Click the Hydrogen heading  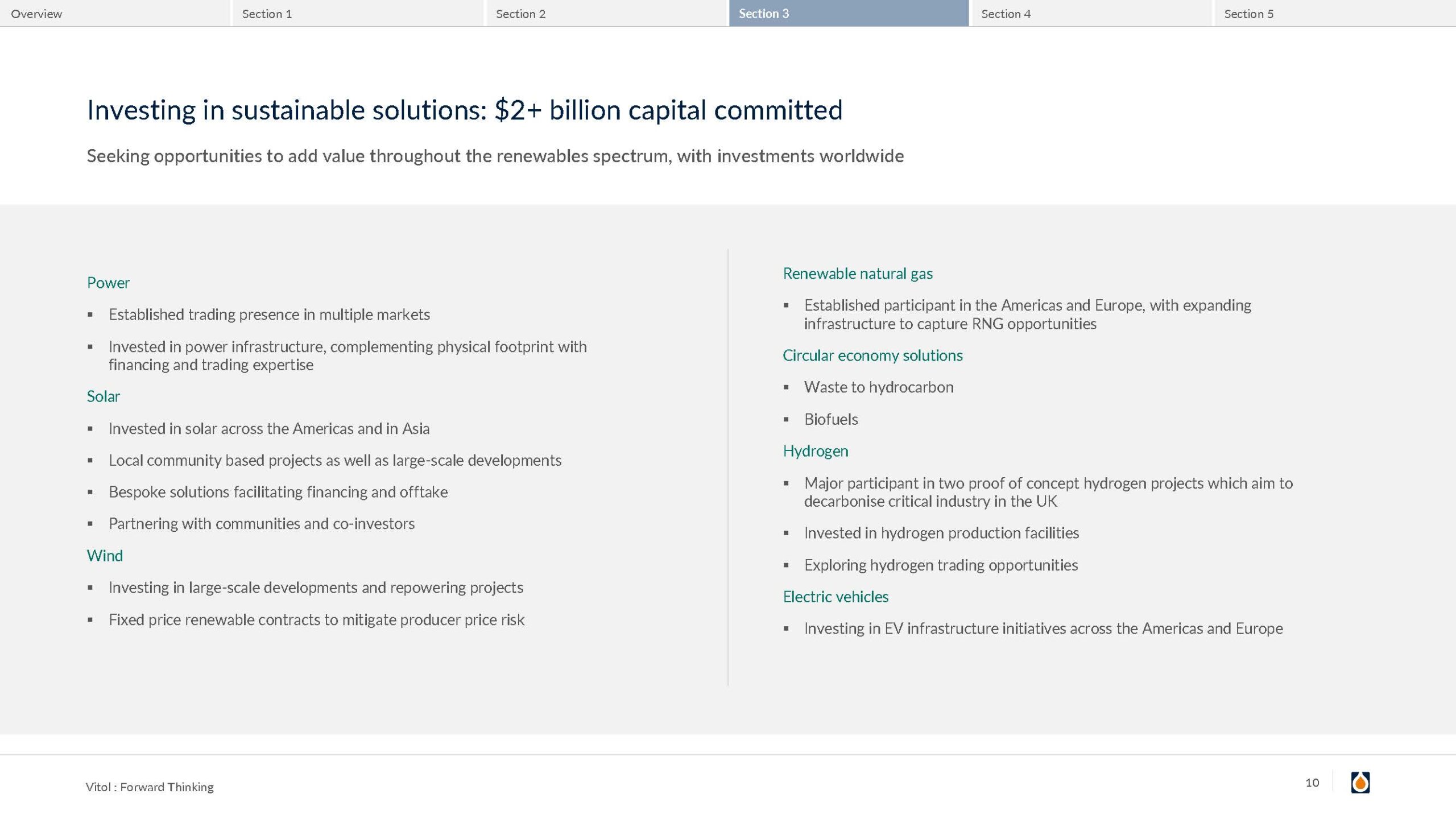tap(815, 451)
